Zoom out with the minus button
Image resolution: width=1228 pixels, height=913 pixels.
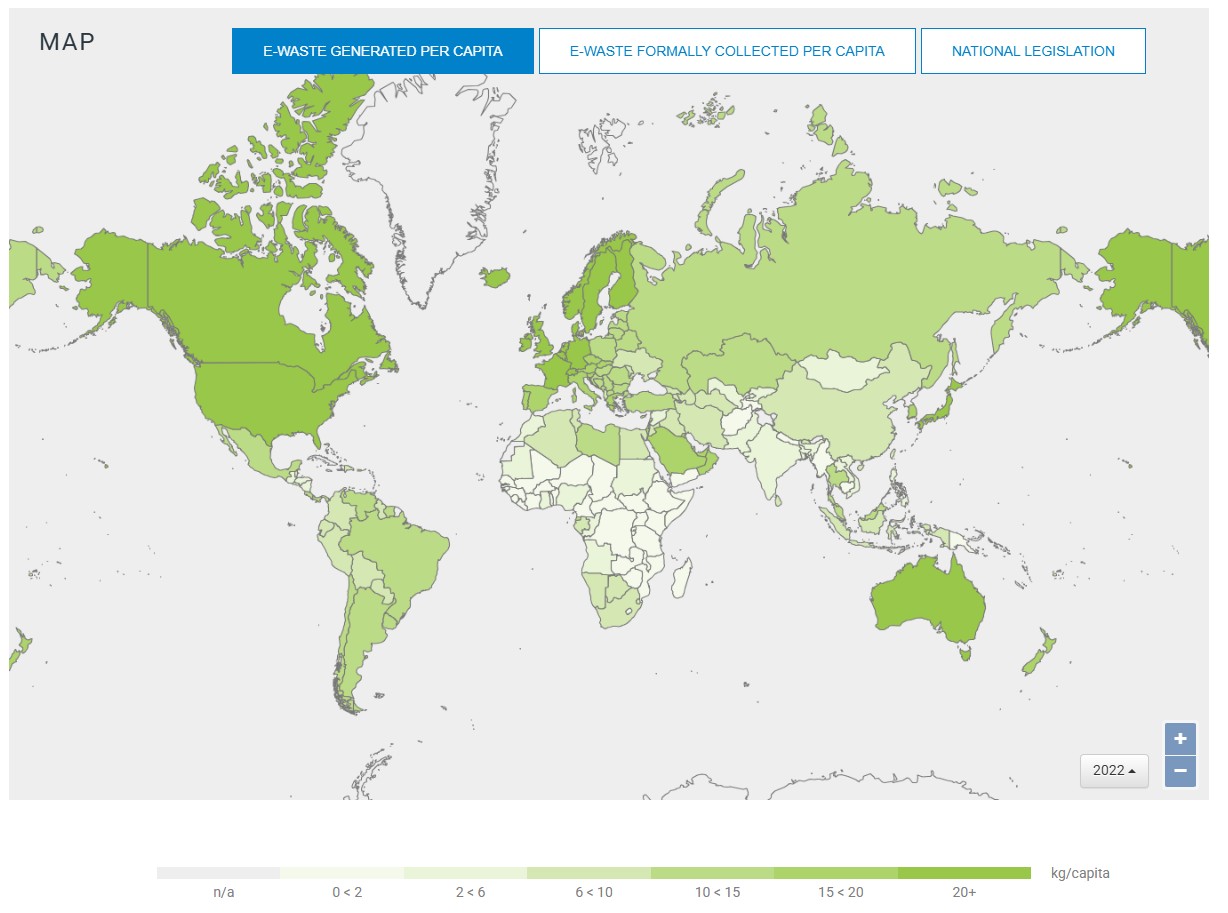coord(1180,771)
